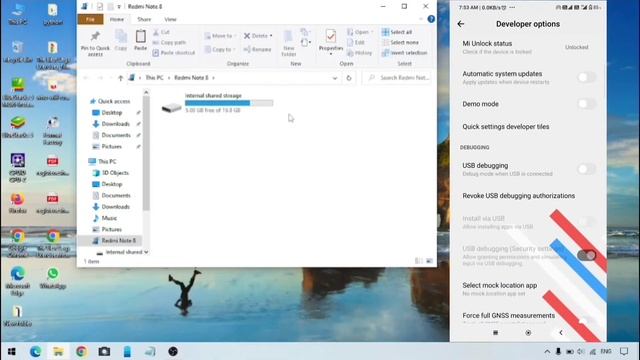640x360 pixels.
Task: Open Firefox desktop shortcut
Action: pos(18,204)
